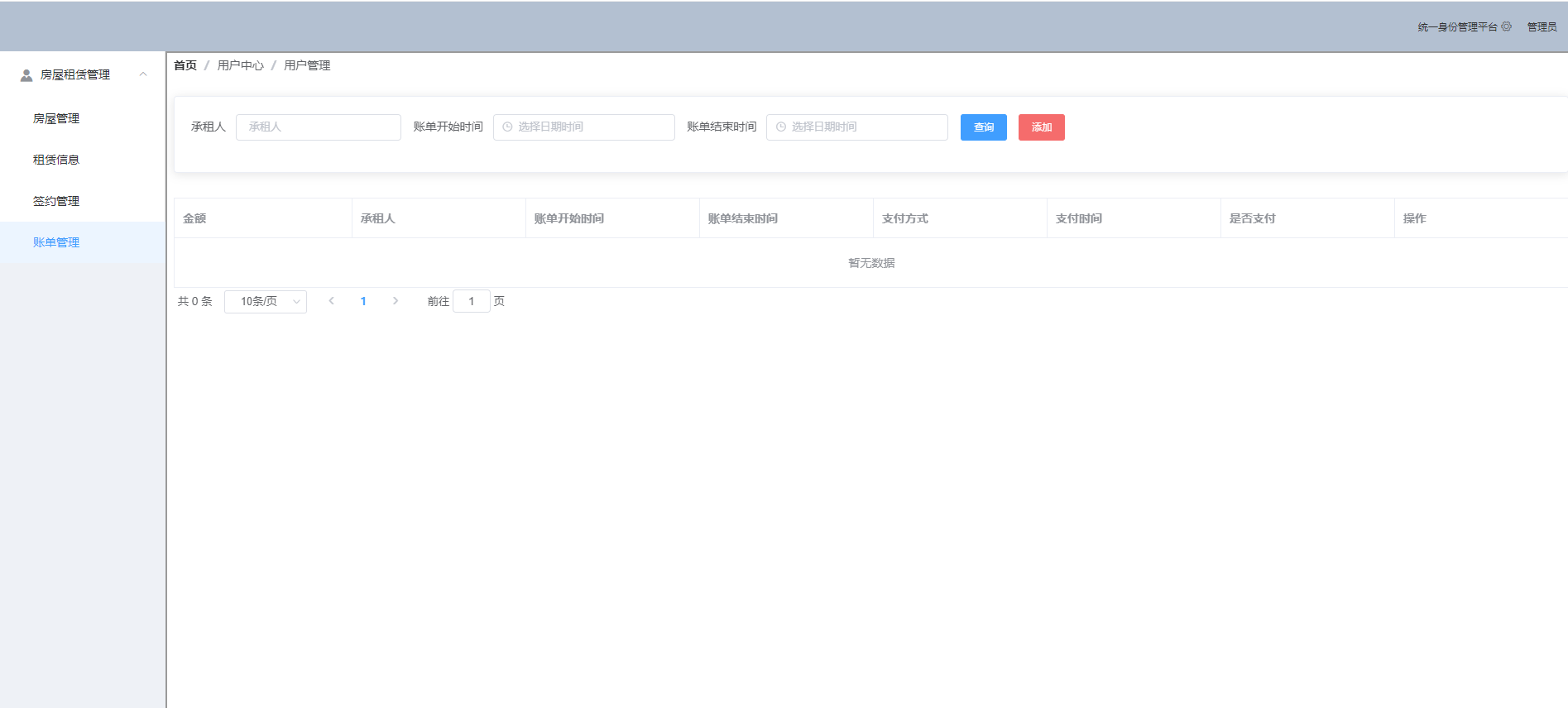Open the 账单开始时间 date picker field

click(584, 127)
